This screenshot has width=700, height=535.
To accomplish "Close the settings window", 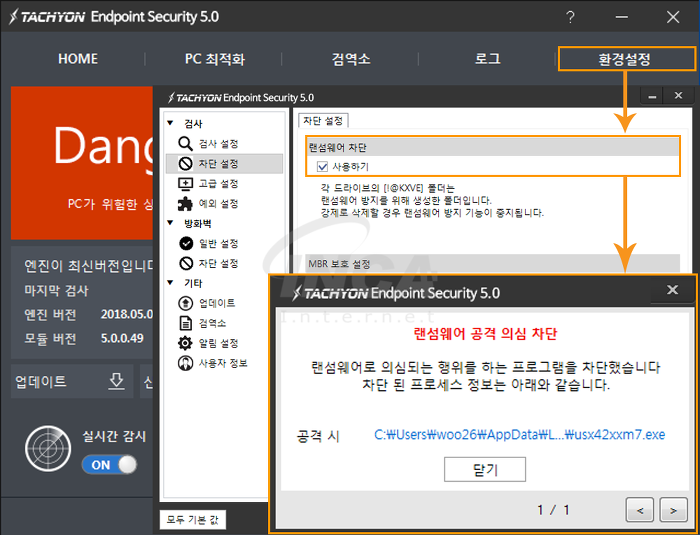I will tap(678, 96).
